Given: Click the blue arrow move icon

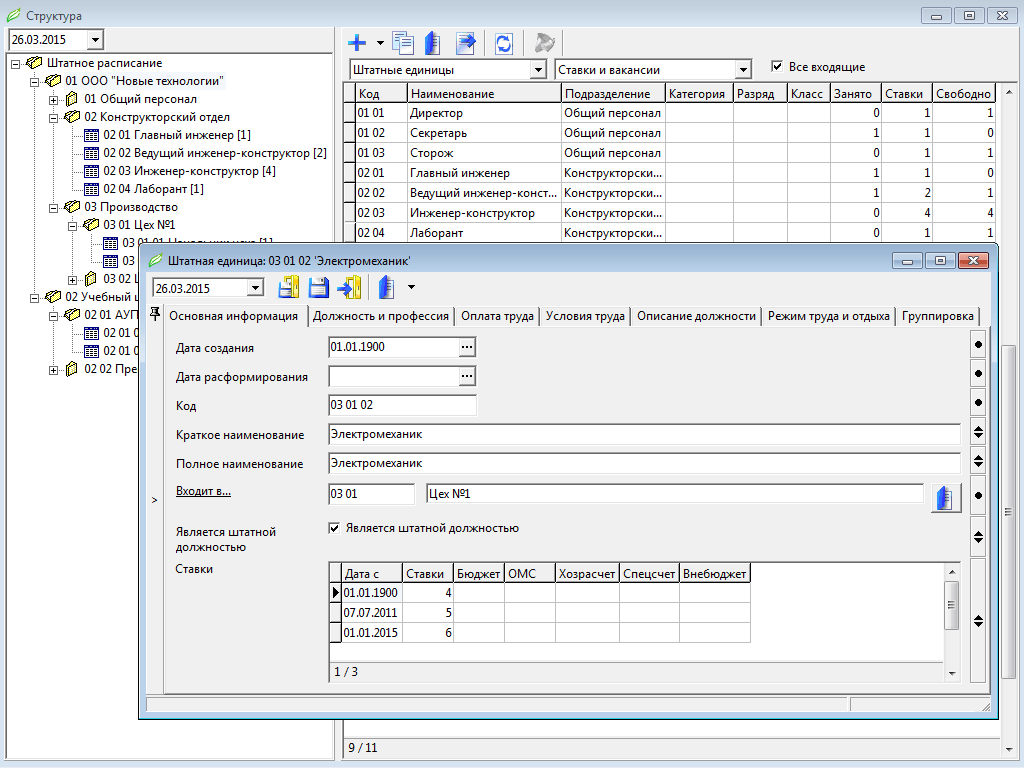Looking at the screenshot, I should coord(466,43).
